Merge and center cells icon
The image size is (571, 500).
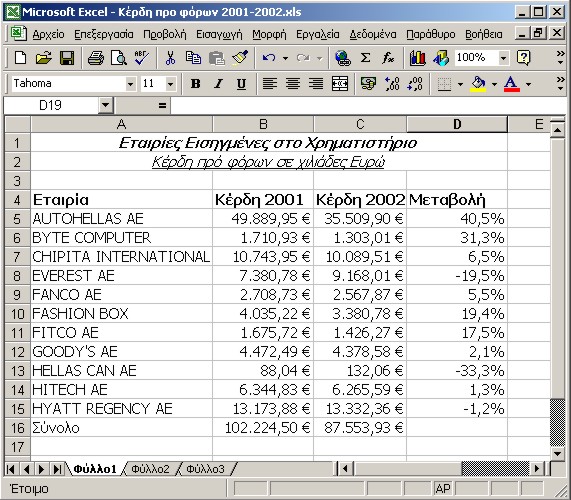339,84
